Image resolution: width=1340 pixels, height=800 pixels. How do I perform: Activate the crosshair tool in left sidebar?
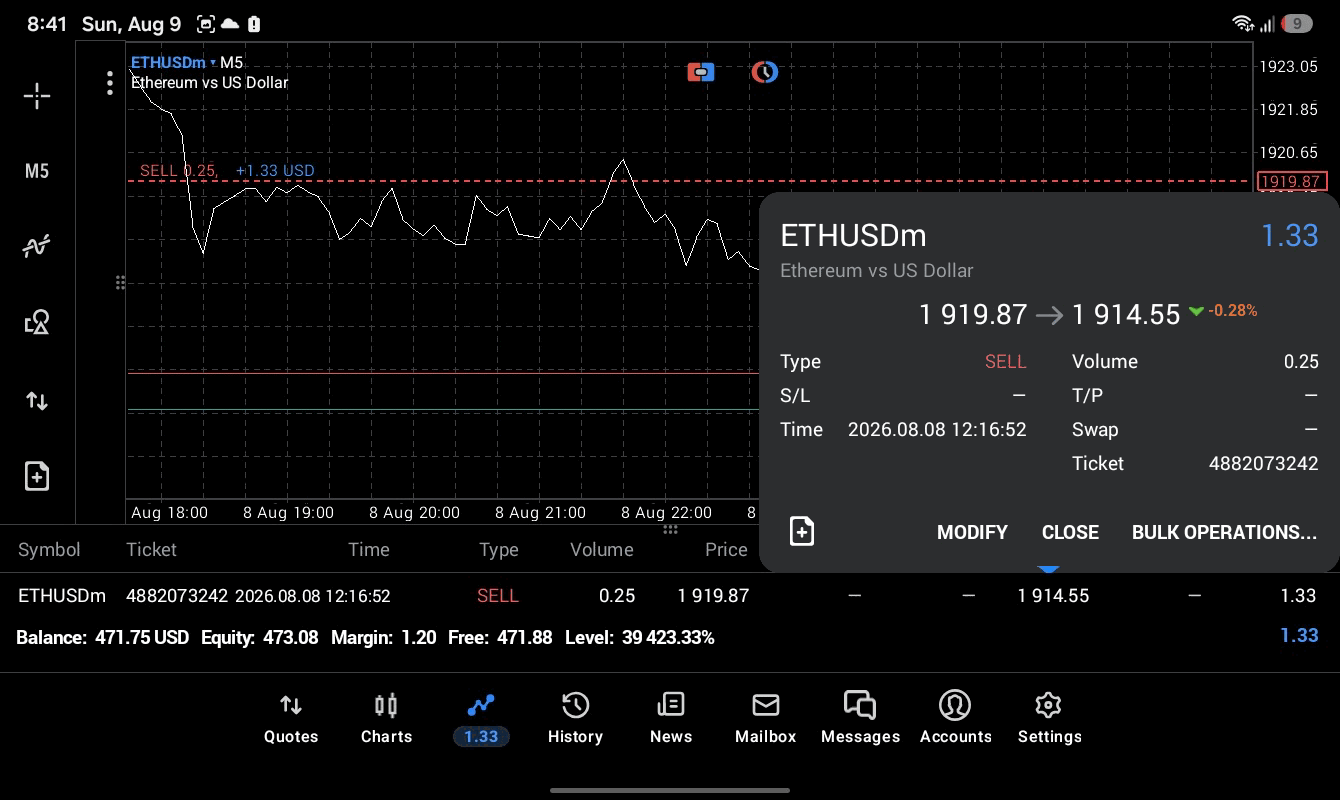[x=37, y=96]
